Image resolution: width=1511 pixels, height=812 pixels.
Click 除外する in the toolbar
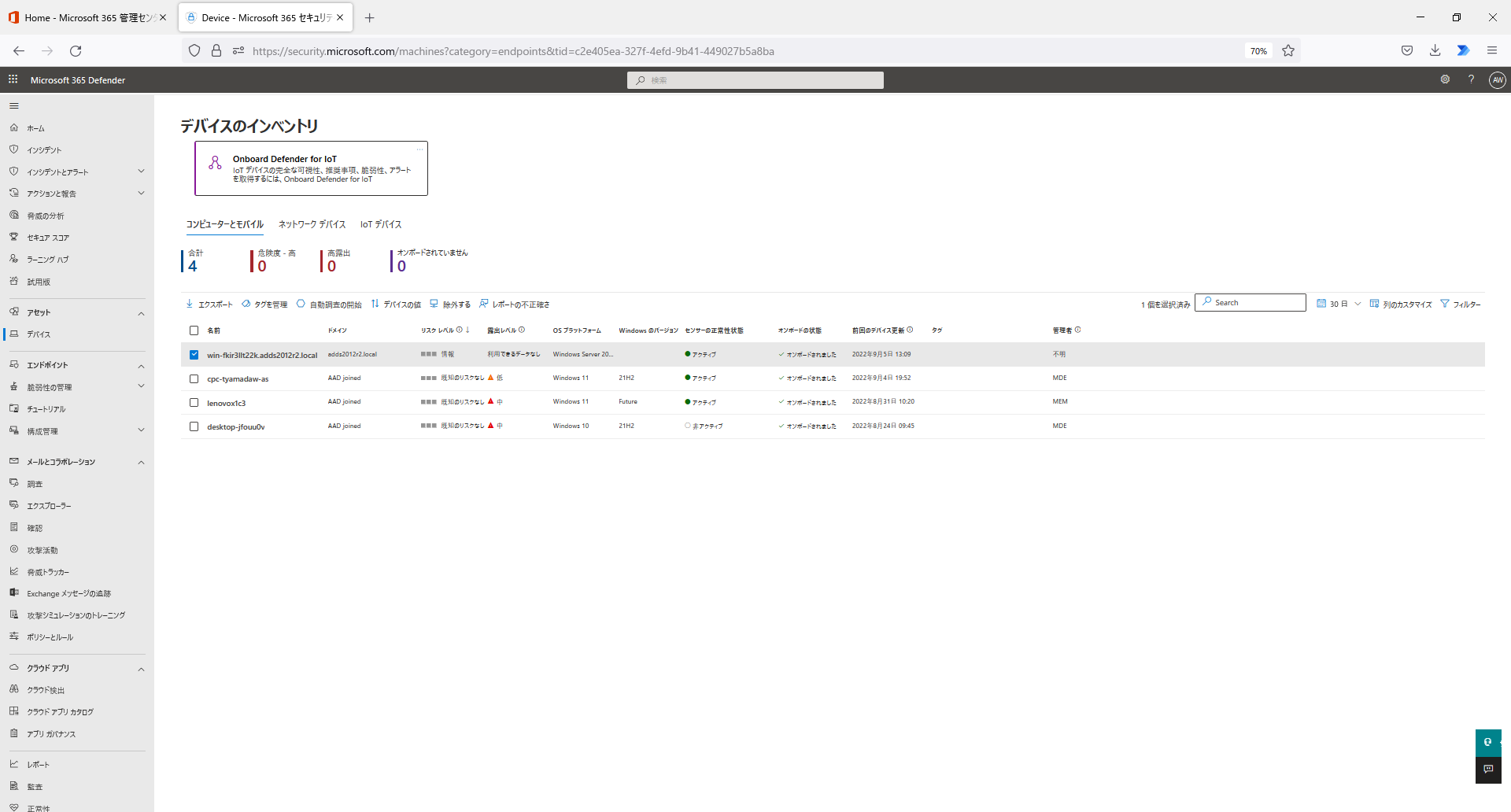(x=450, y=304)
